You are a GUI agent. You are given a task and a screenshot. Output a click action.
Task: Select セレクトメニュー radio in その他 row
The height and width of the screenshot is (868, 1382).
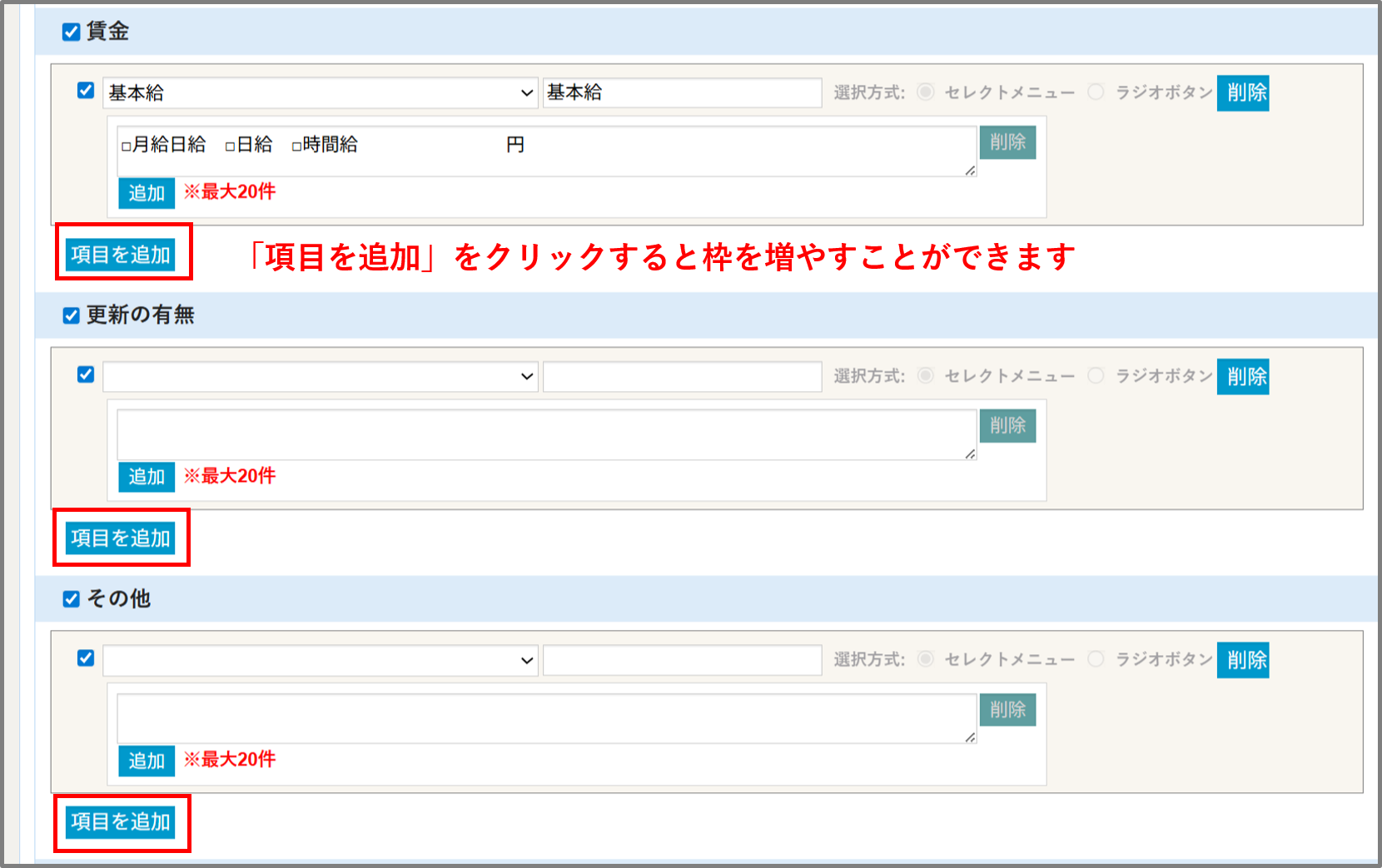click(x=926, y=659)
